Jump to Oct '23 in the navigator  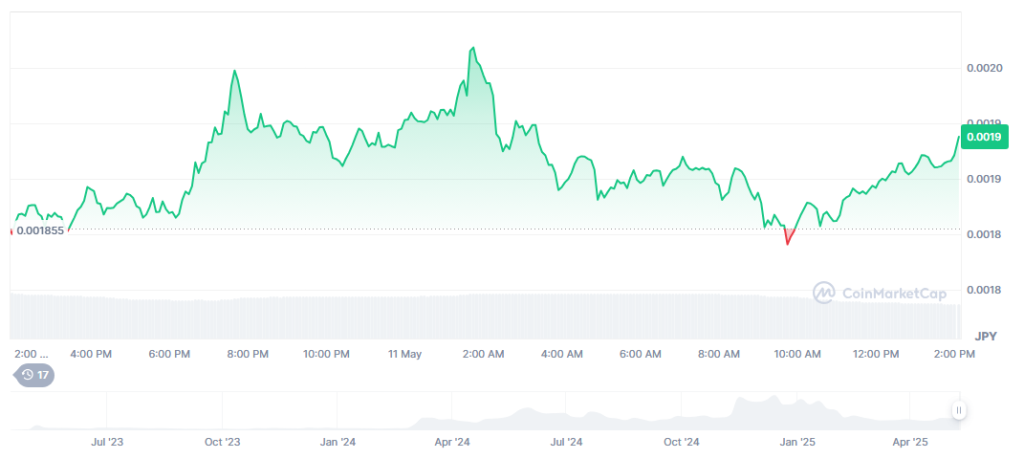(222, 441)
